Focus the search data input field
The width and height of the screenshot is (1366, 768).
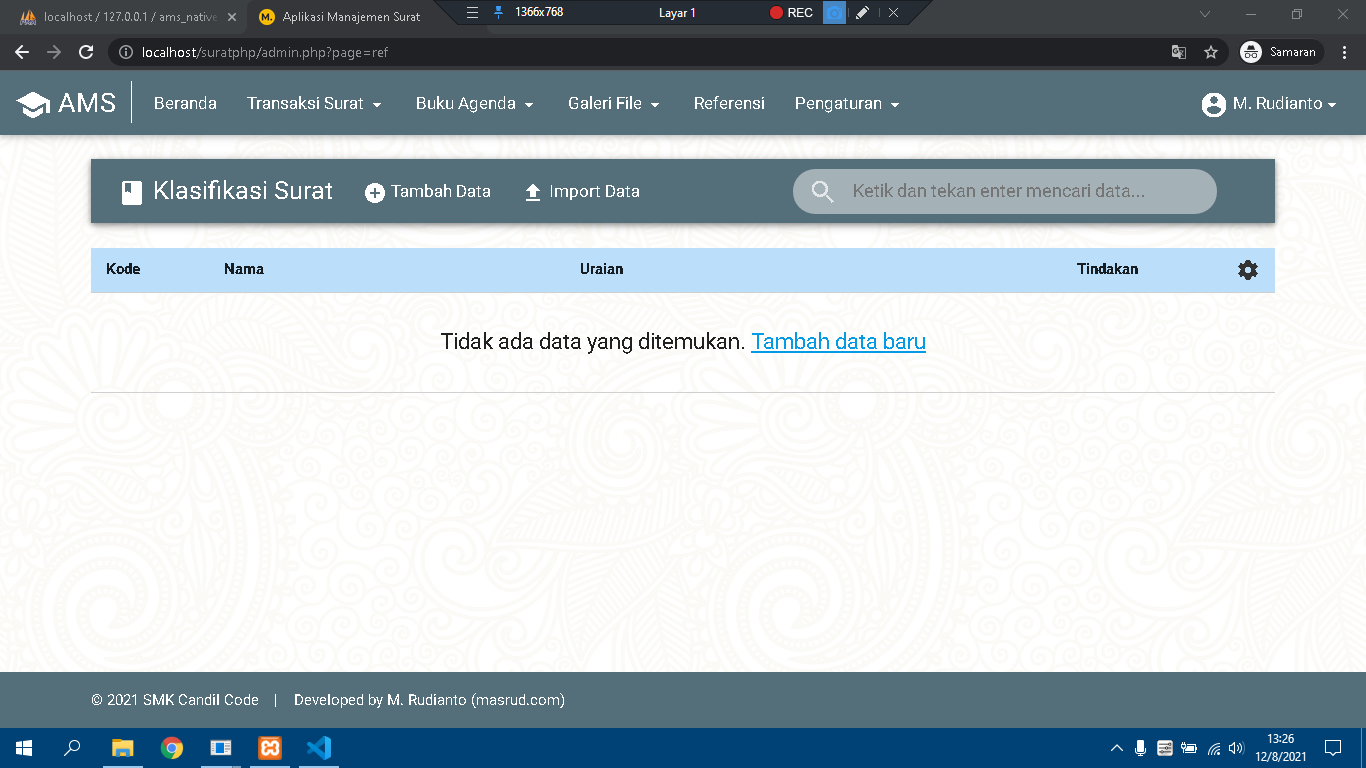click(1005, 191)
